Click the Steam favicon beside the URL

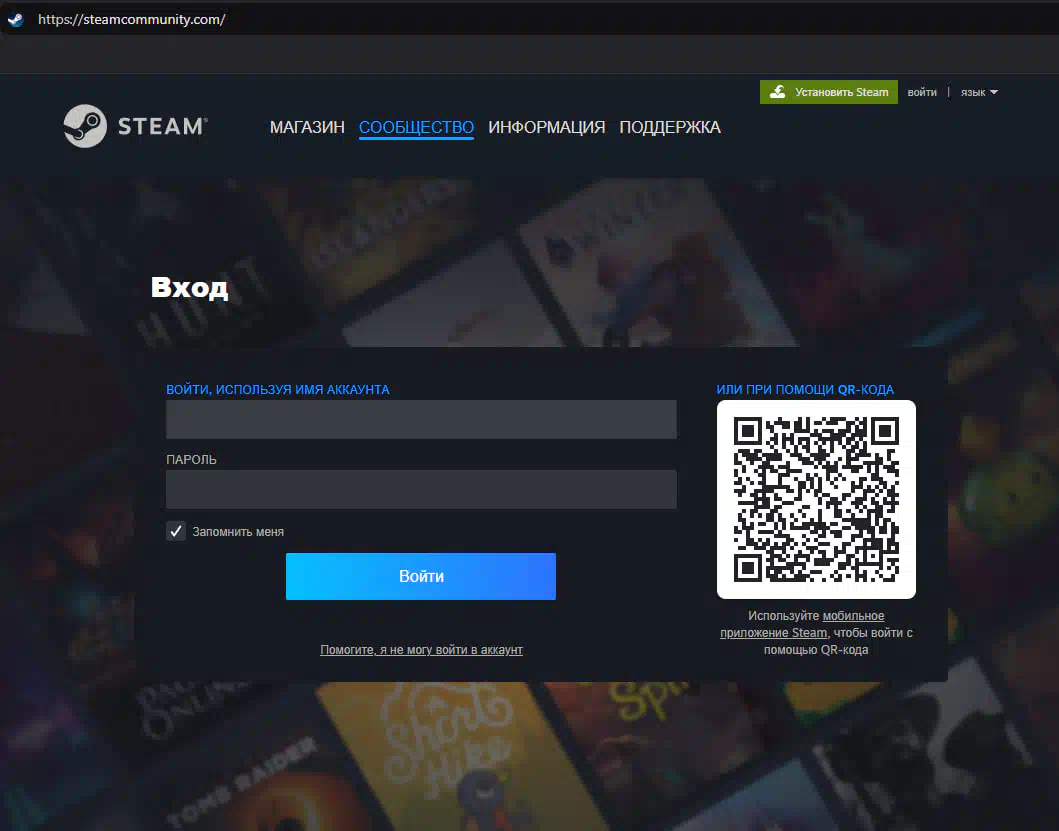[x=16, y=20]
